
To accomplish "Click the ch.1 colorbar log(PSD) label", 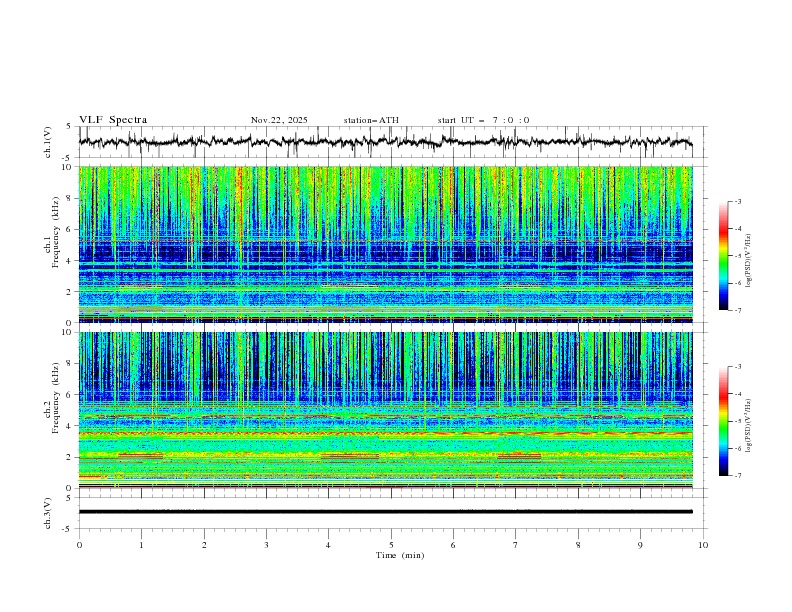I will click(x=748, y=260).
